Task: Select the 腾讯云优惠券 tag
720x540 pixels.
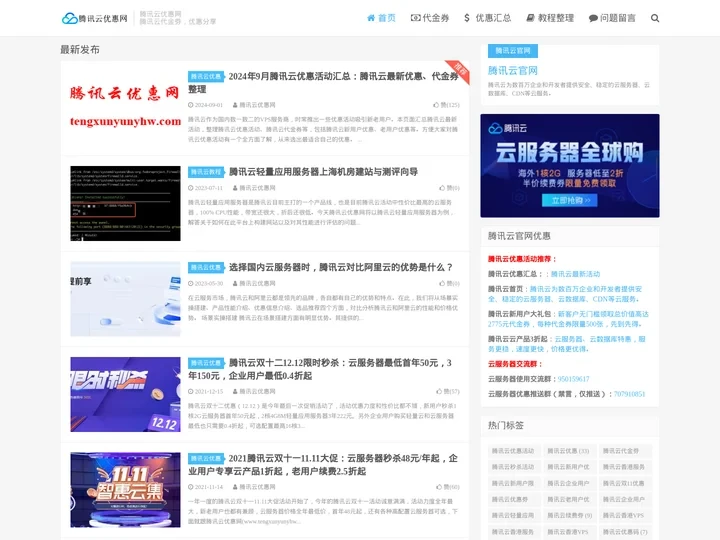Action: tap(513, 499)
